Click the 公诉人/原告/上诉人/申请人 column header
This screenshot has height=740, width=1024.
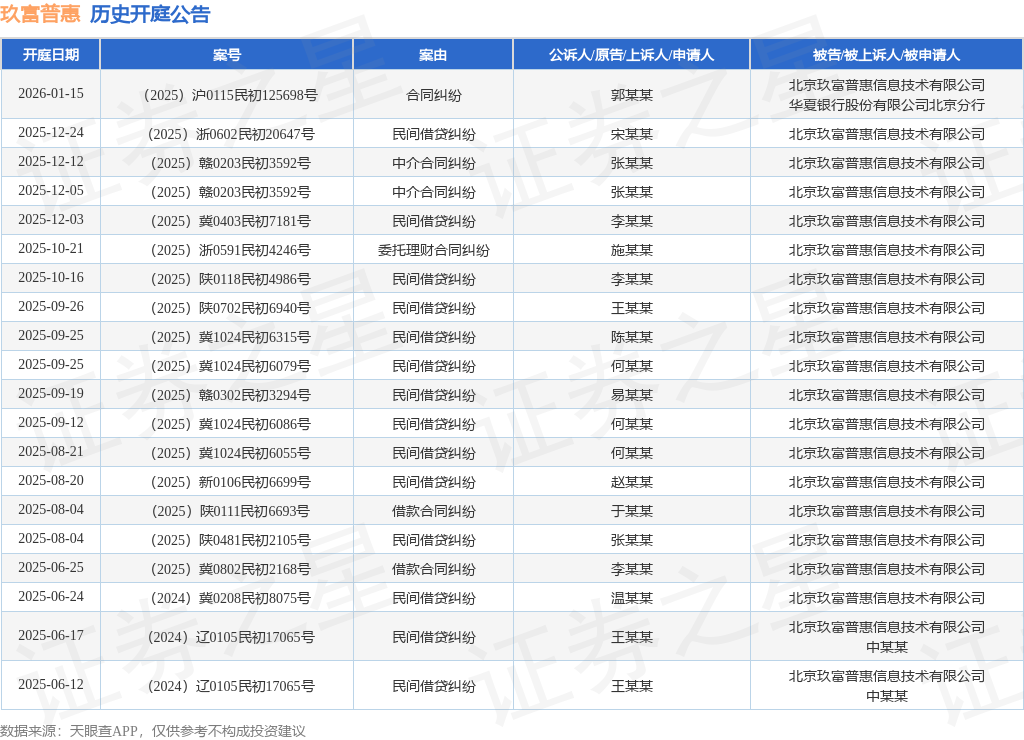(632, 55)
